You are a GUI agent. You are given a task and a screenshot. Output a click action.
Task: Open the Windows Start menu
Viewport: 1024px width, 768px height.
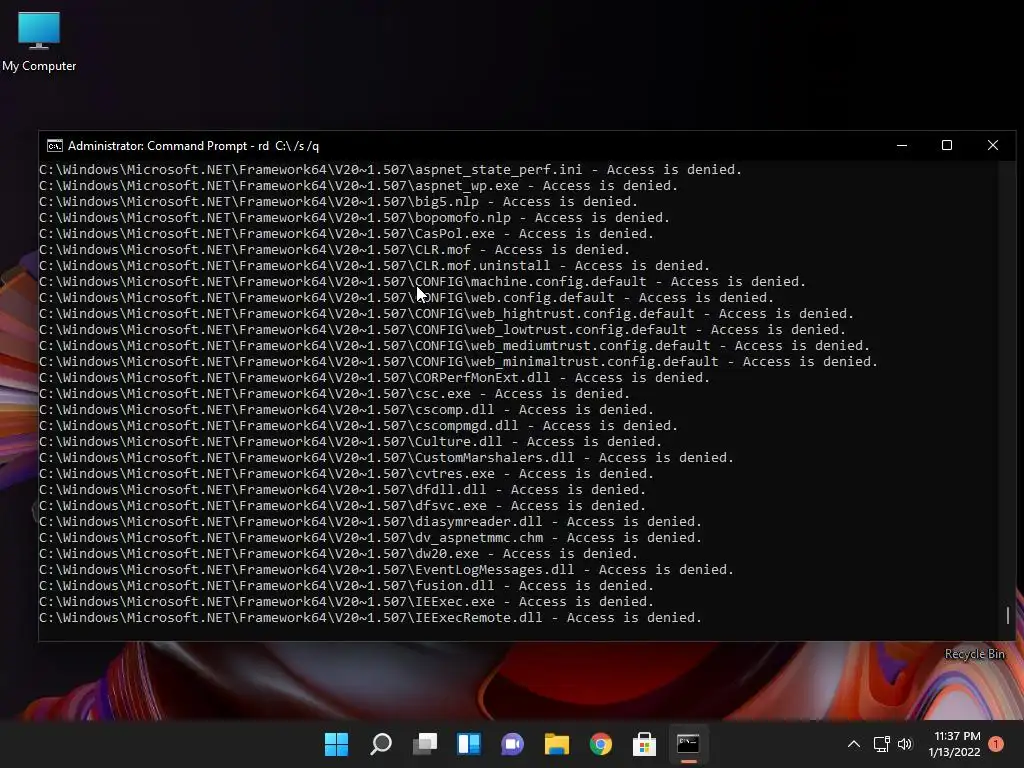[336, 744]
